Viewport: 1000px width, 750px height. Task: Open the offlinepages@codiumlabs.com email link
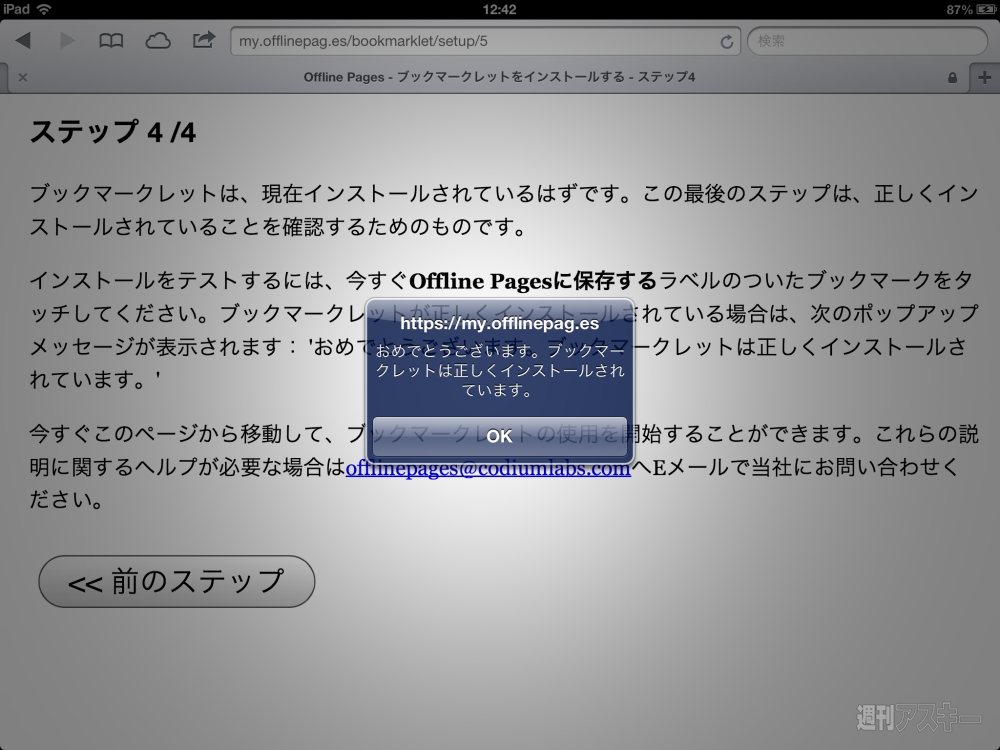tap(488, 468)
